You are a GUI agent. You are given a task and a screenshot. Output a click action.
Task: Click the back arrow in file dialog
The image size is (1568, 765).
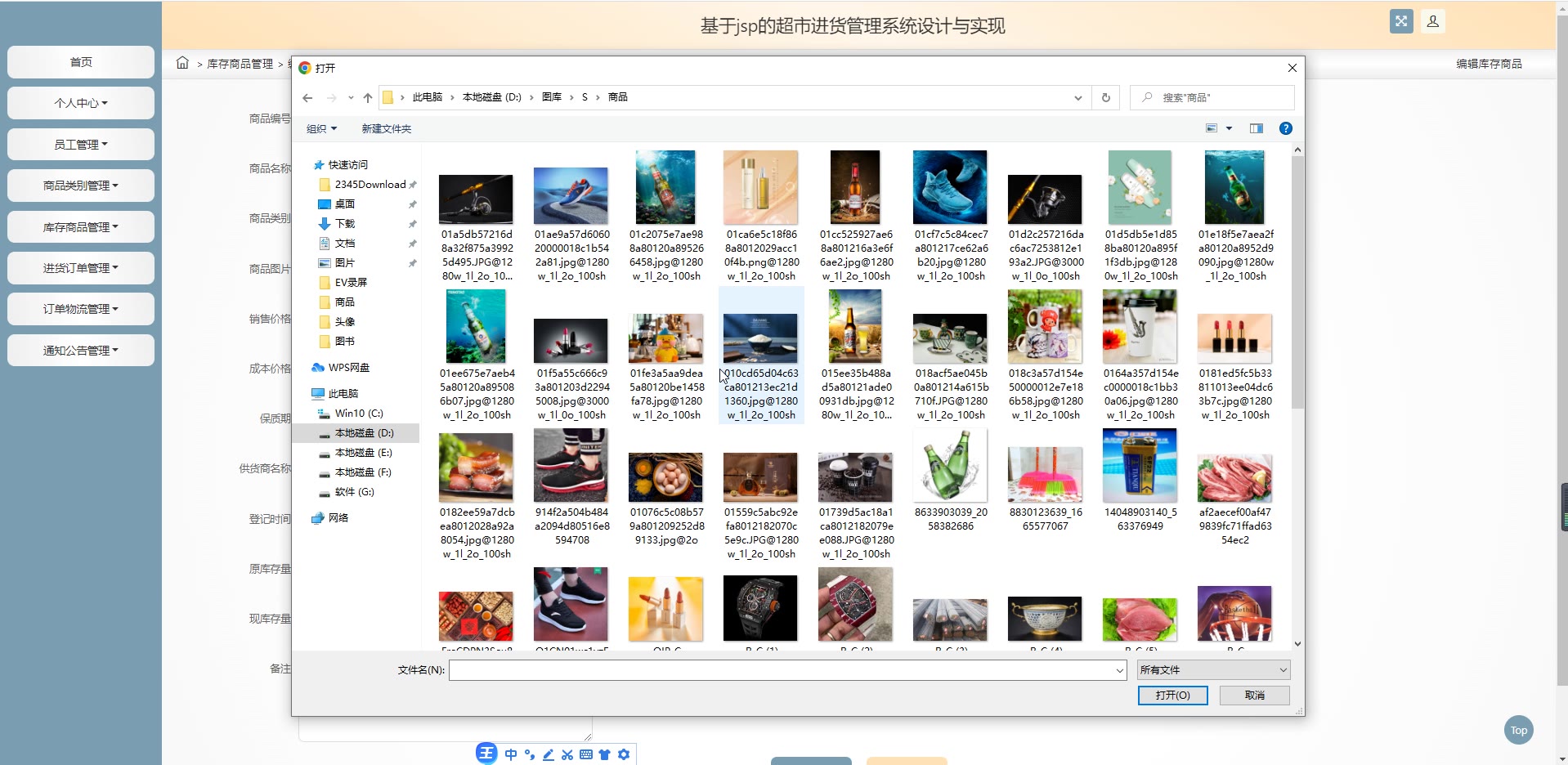[307, 98]
